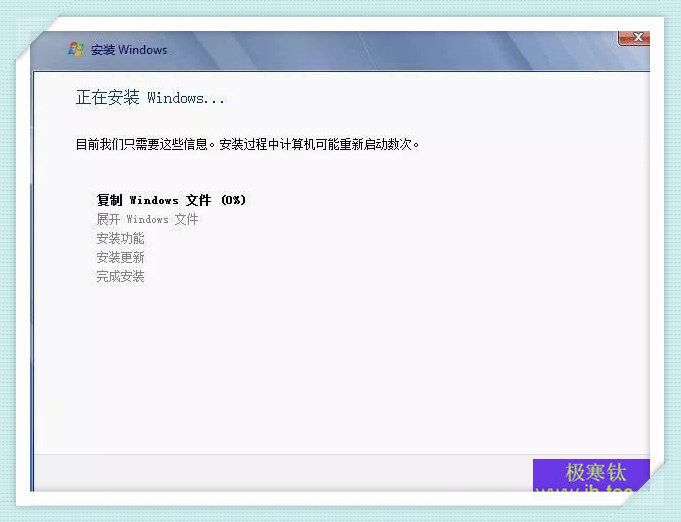This screenshot has width=681, height=522.
Task: Click the Windows flag icon in title bar
Action: click(x=76, y=50)
